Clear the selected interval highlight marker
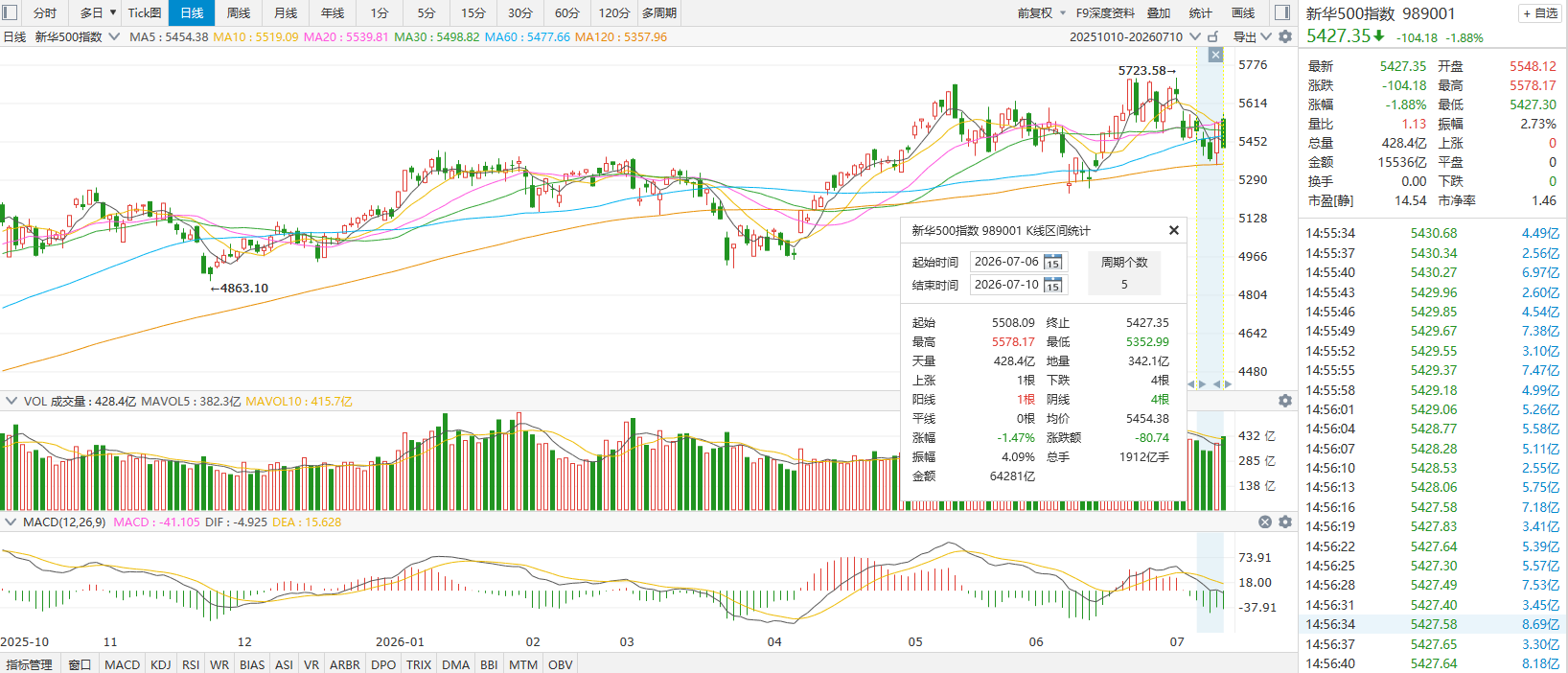The height and width of the screenshot is (673, 1568). 1215,55
